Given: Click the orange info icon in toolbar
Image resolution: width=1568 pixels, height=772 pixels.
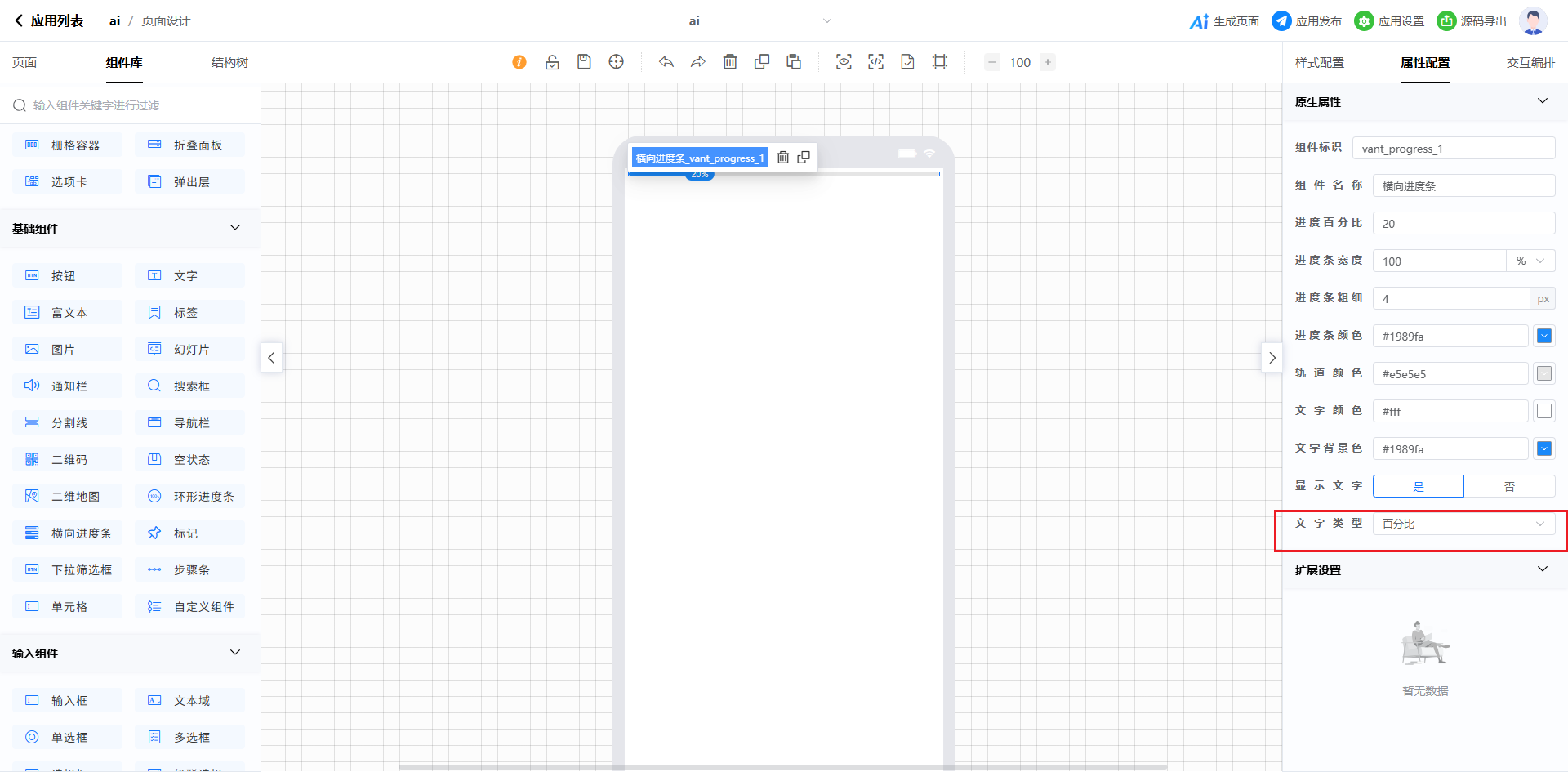Looking at the screenshot, I should tap(519, 62).
